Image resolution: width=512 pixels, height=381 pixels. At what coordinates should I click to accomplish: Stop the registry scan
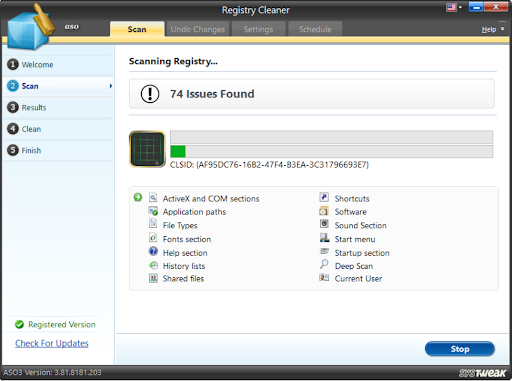point(460,349)
